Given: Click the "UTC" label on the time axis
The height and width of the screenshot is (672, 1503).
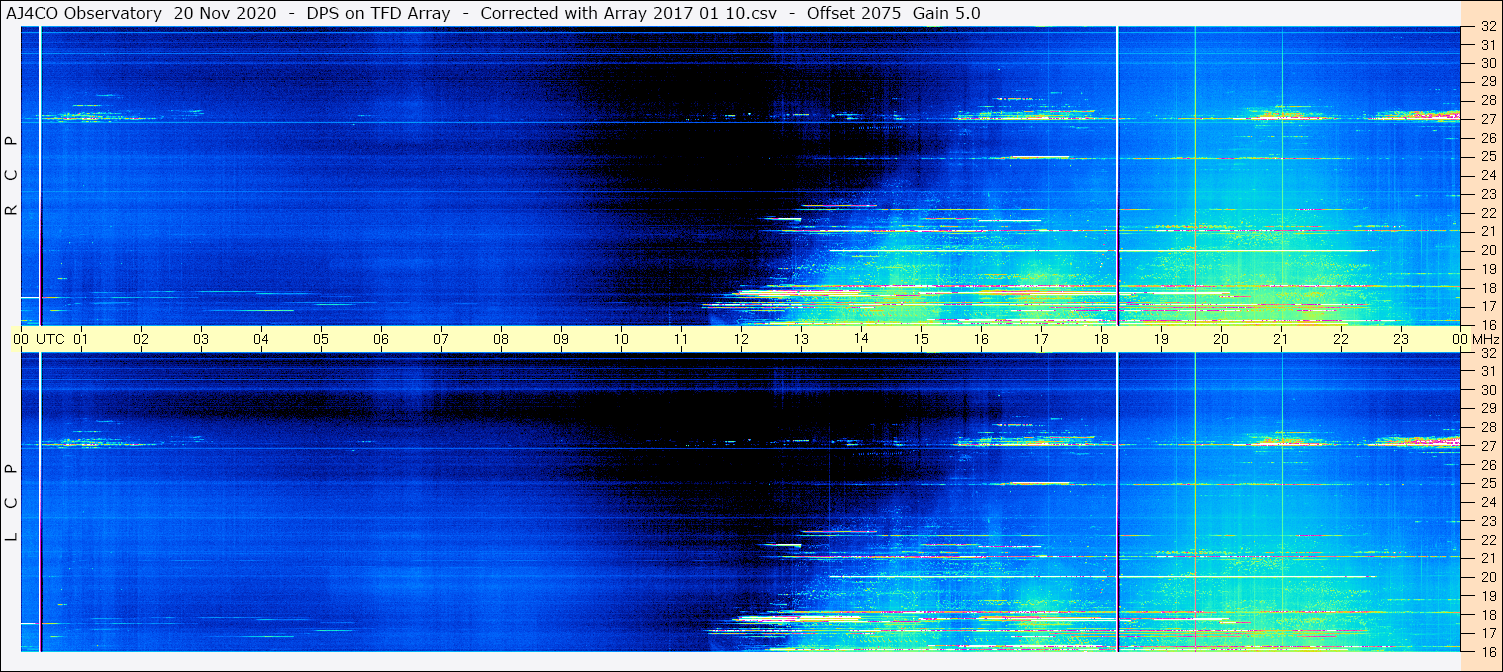Looking at the screenshot, I should pos(50,338).
